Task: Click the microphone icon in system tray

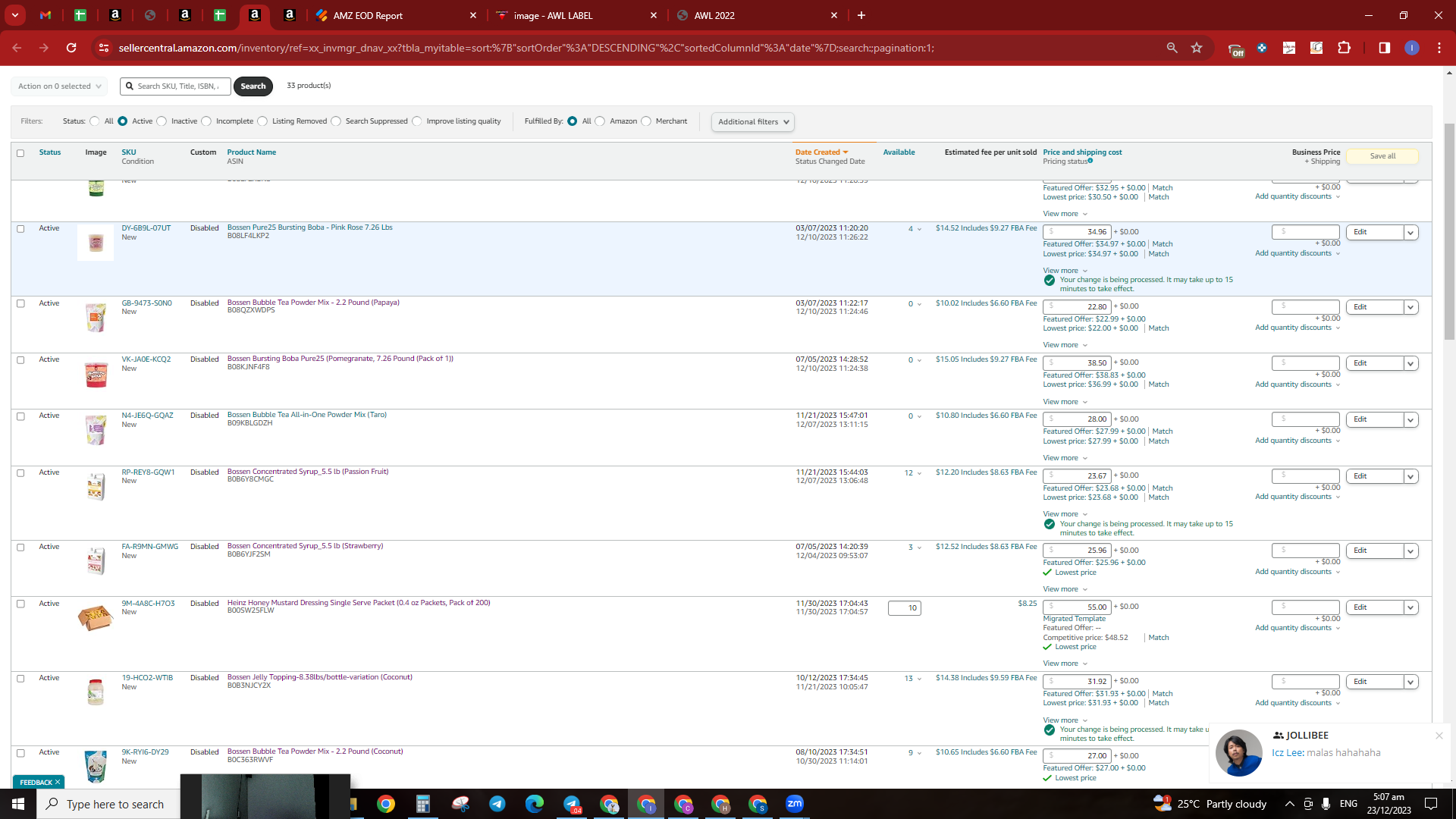Action: pyautogui.click(x=1326, y=804)
